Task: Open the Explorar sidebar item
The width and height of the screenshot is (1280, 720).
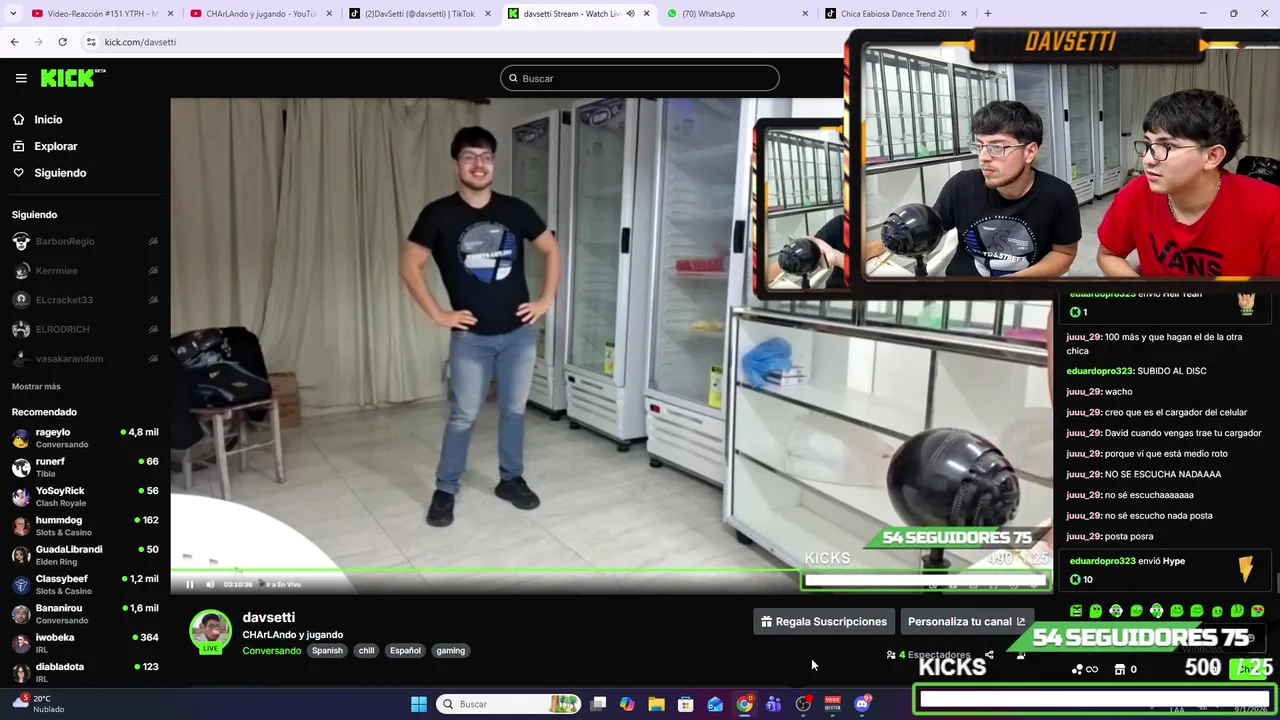Action: (x=56, y=146)
